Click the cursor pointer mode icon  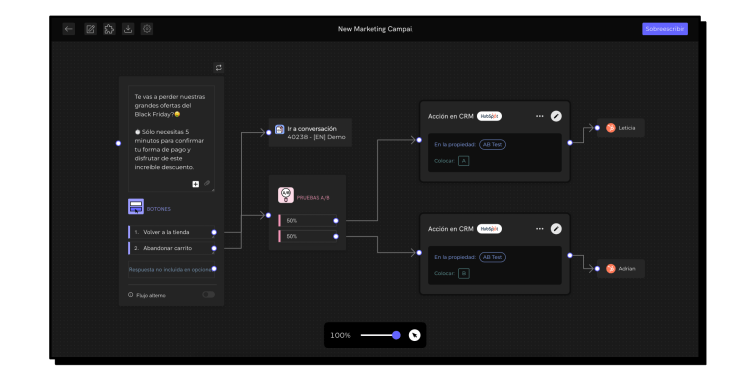[x=414, y=335]
